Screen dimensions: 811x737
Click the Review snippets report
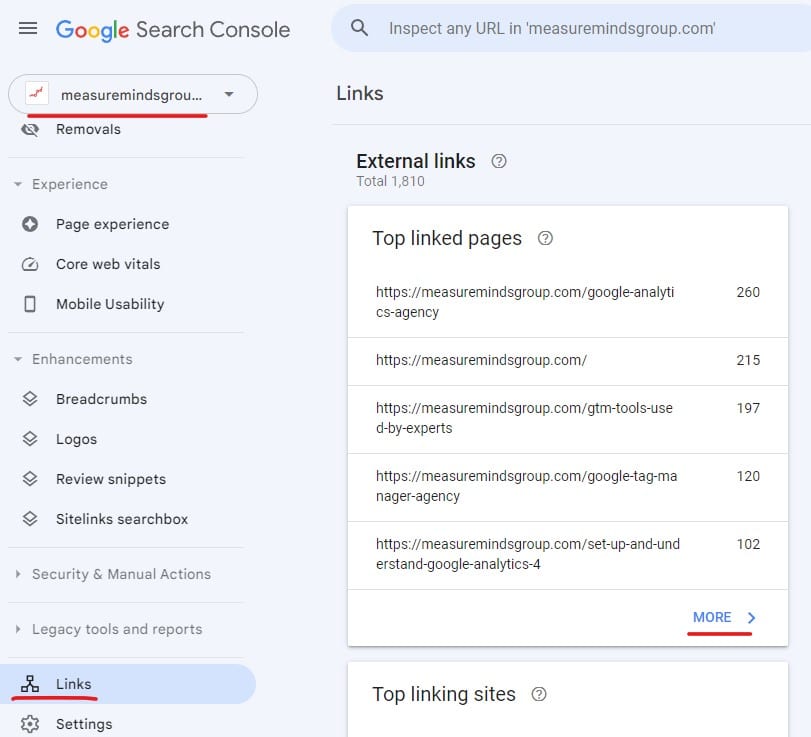[110, 479]
